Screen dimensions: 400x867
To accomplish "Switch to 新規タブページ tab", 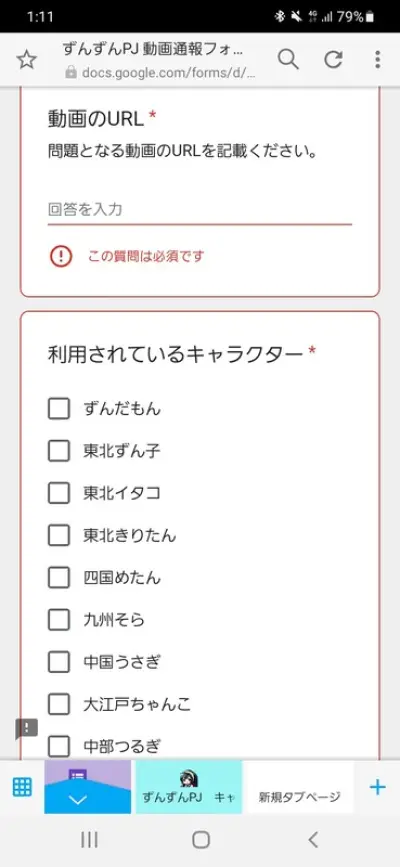I will click(x=299, y=787).
